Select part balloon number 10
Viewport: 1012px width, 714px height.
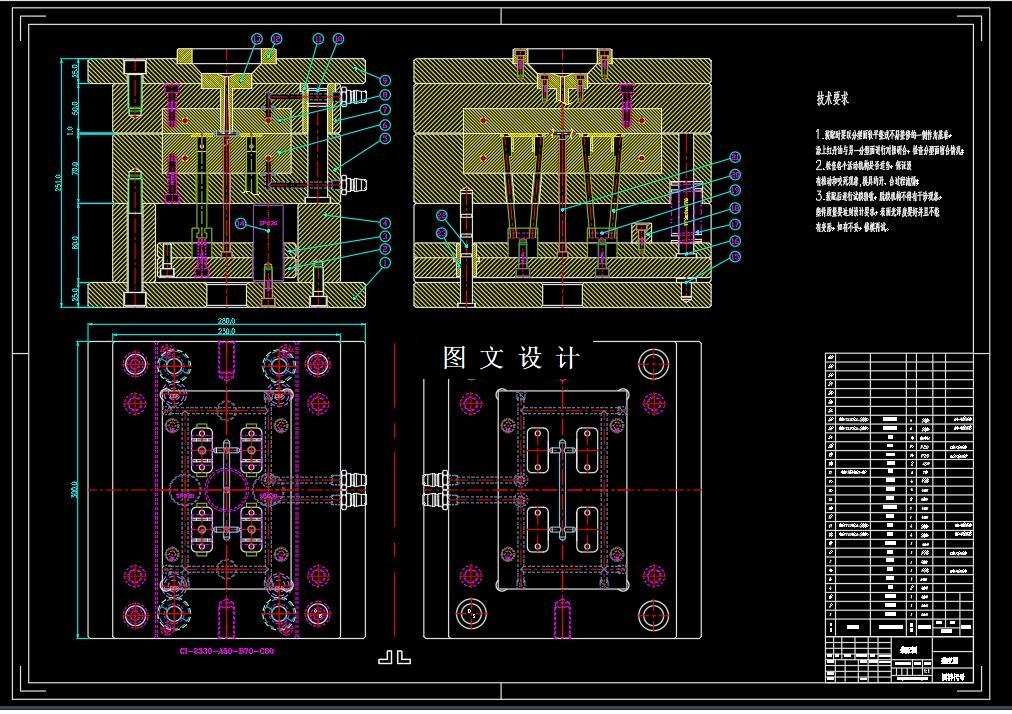click(x=338, y=39)
